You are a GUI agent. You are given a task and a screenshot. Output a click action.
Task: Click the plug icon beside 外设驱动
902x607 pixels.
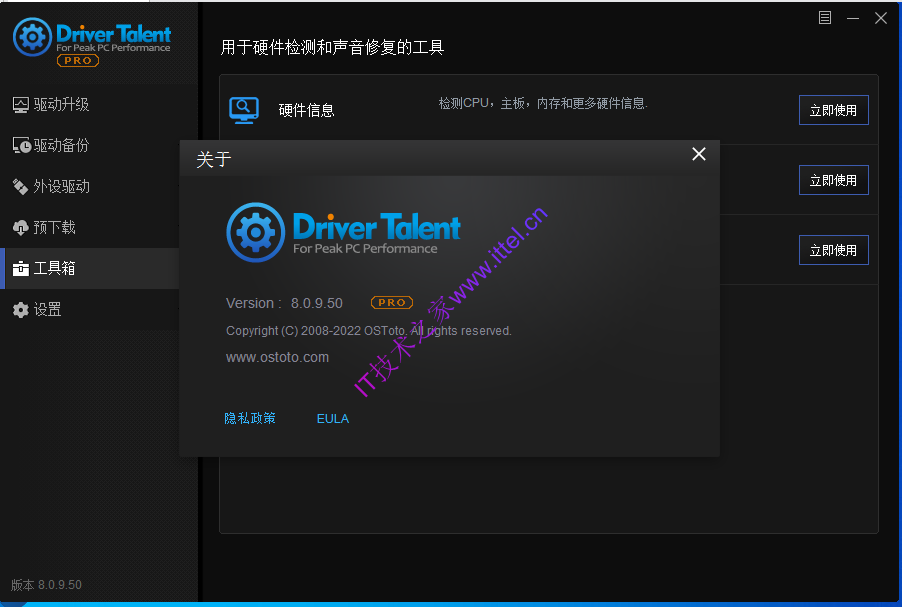[x=20, y=186]
